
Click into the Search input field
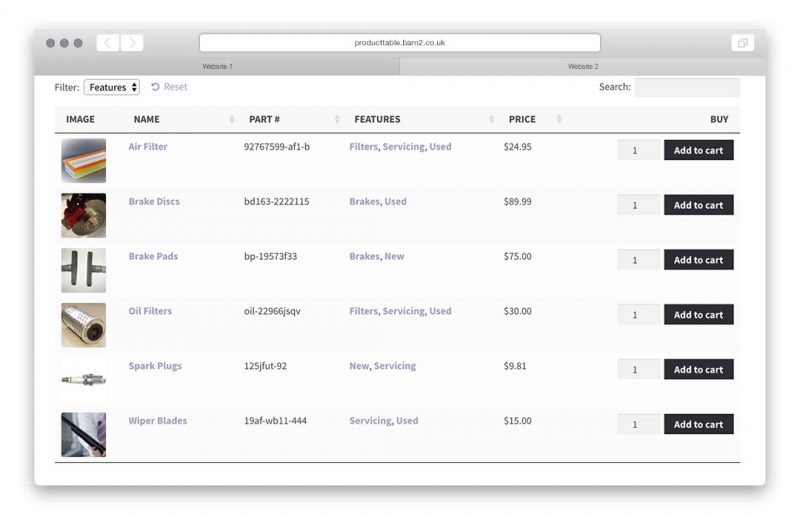point(687,87)
